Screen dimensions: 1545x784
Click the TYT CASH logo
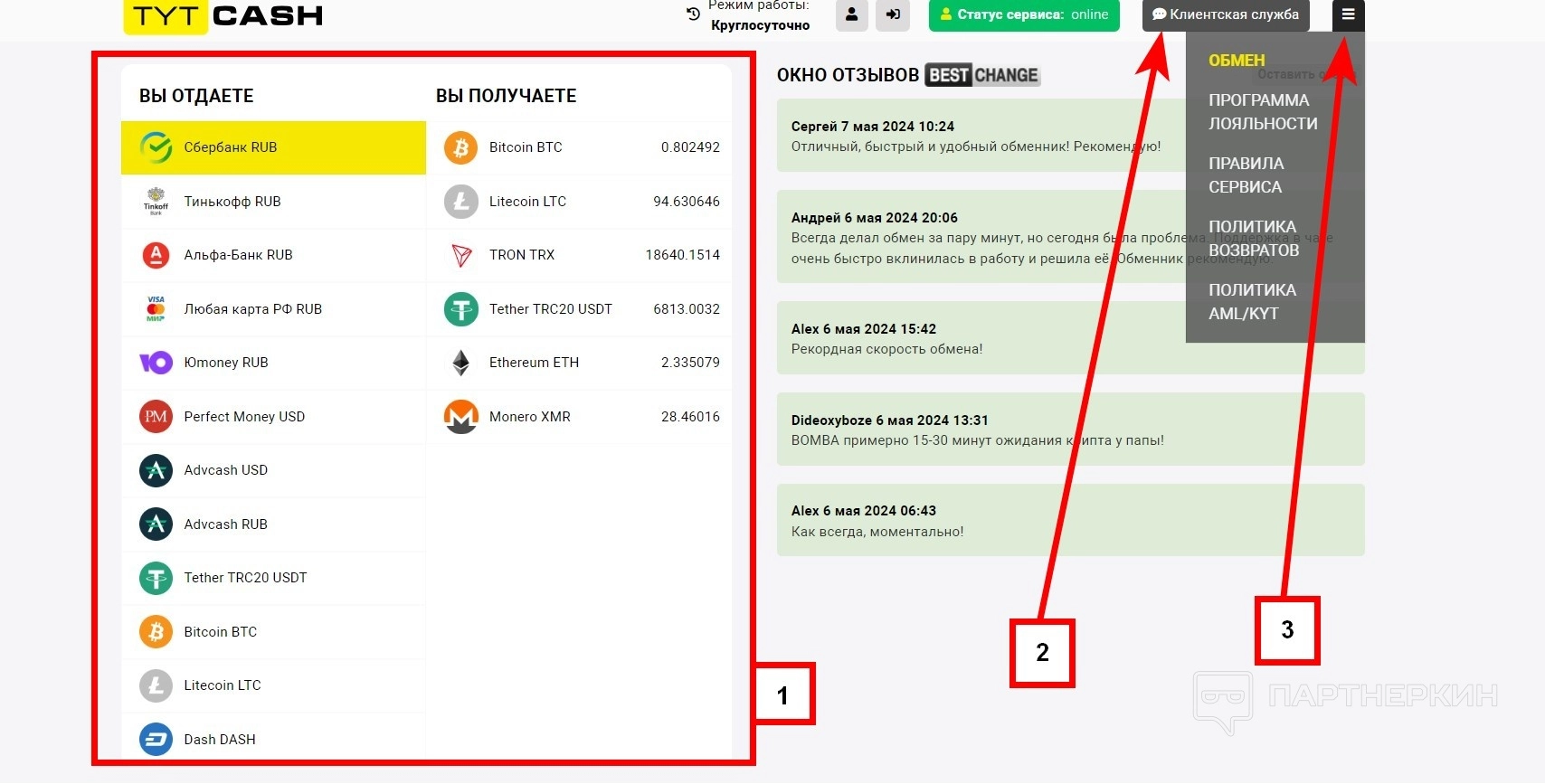pyautogui.click(x=223, y=15)
